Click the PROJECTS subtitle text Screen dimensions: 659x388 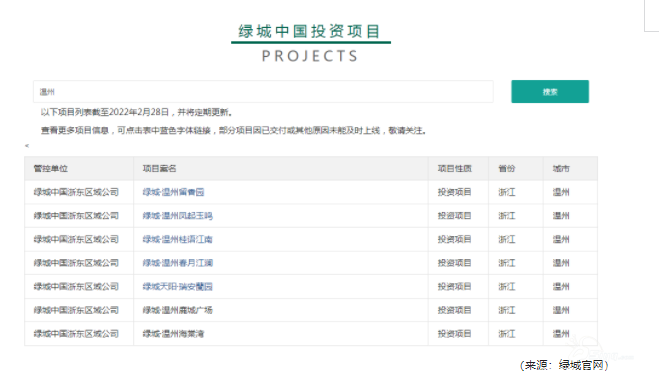(x=310, y=56)
